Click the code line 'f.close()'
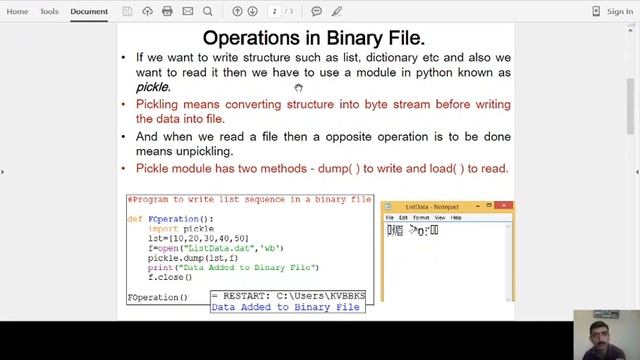The height and width of the screenshot is (360, 640). pyautogui.click(x=170, y=277)
